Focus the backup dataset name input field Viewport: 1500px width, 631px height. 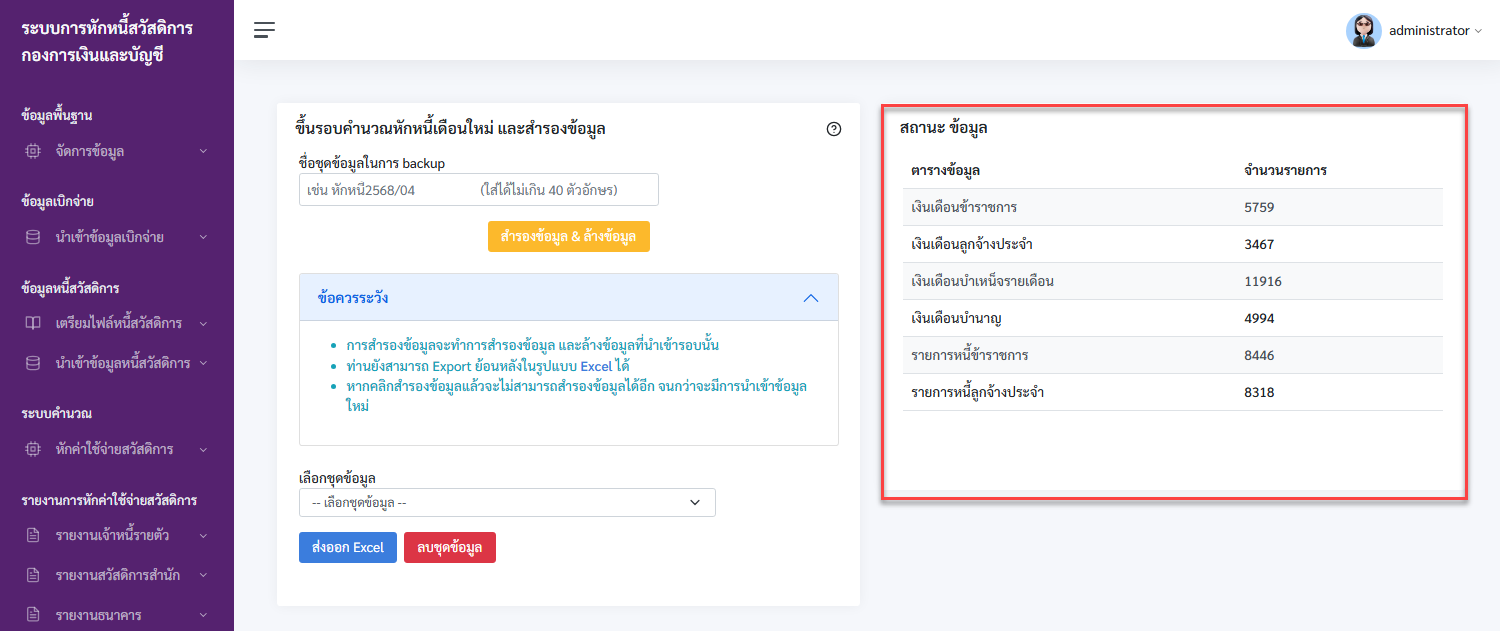click(479, 190)
